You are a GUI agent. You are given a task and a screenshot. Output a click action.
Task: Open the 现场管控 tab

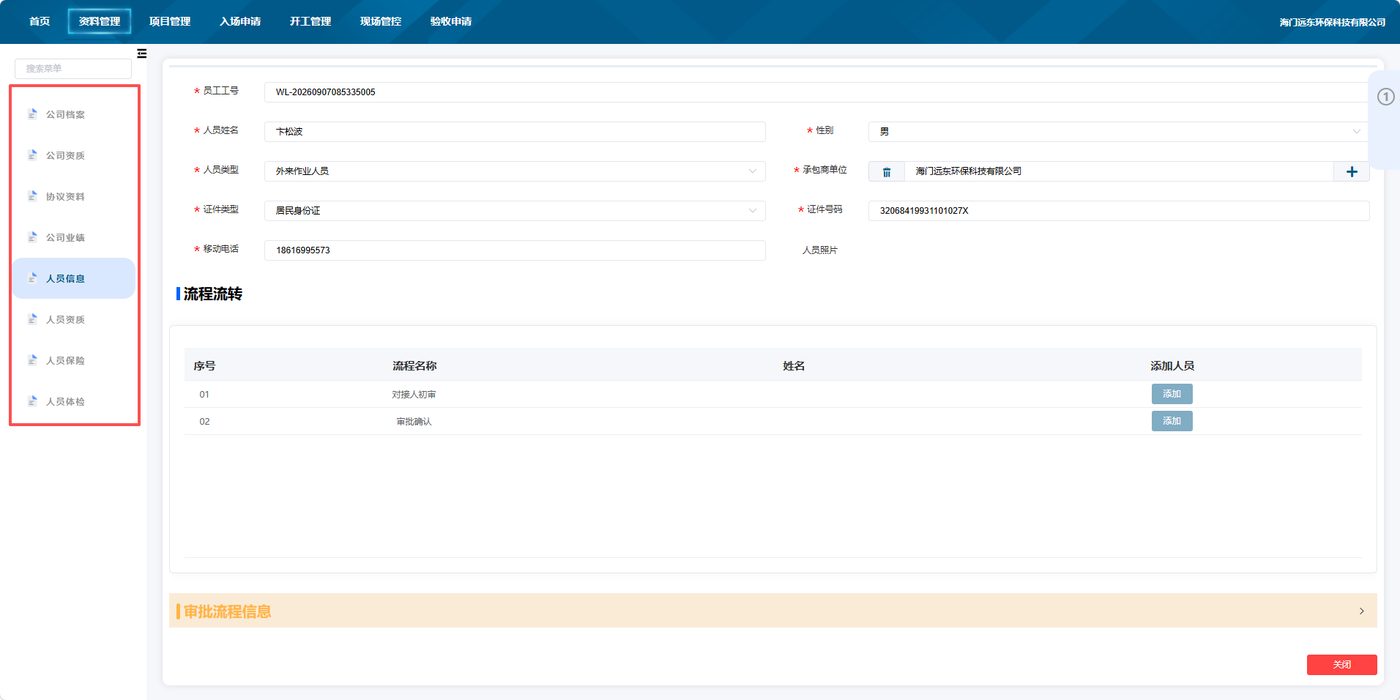point(381,21)
